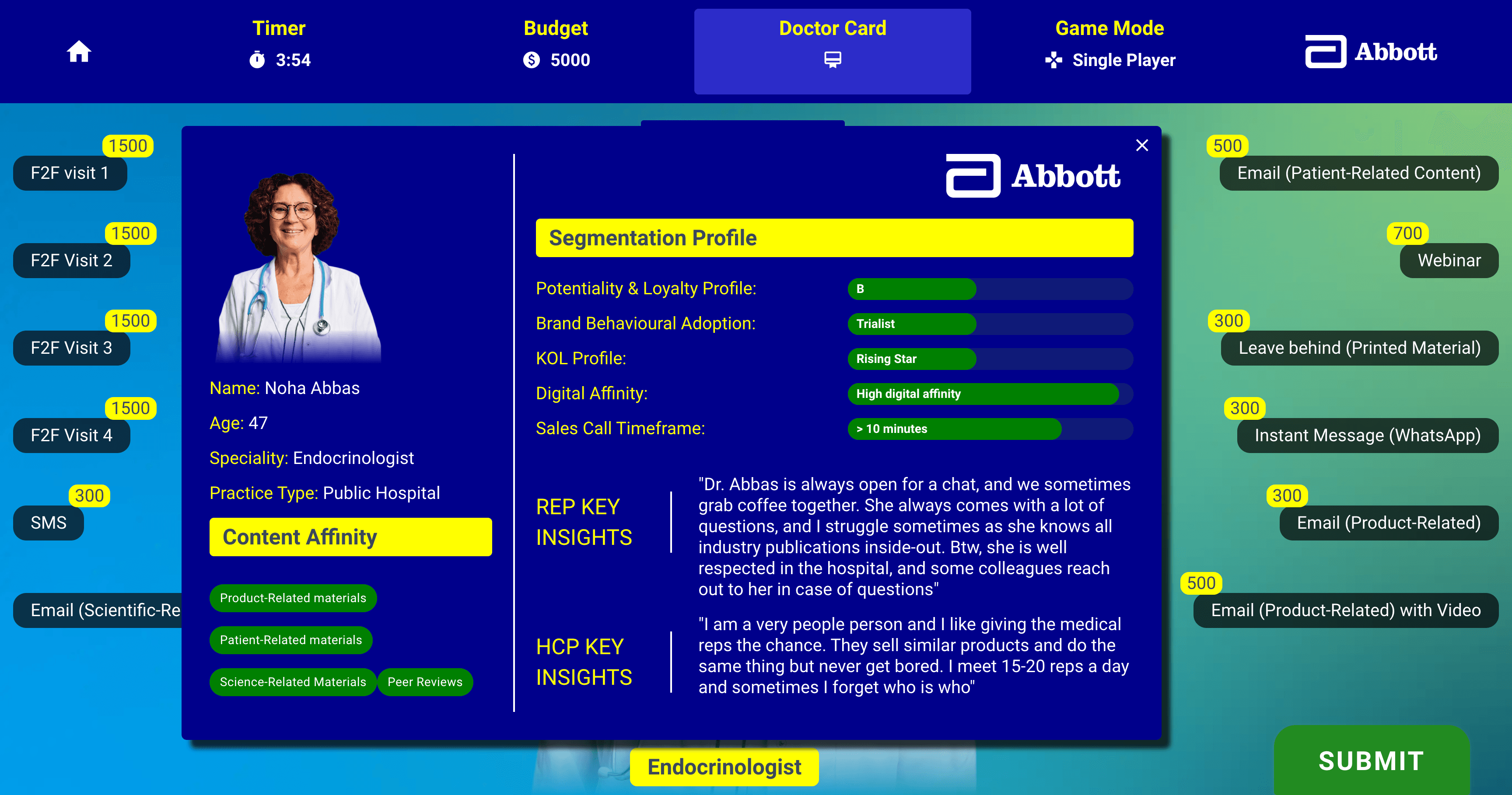
Task: Click the High digital affinity bar
Action: point(983,394)
